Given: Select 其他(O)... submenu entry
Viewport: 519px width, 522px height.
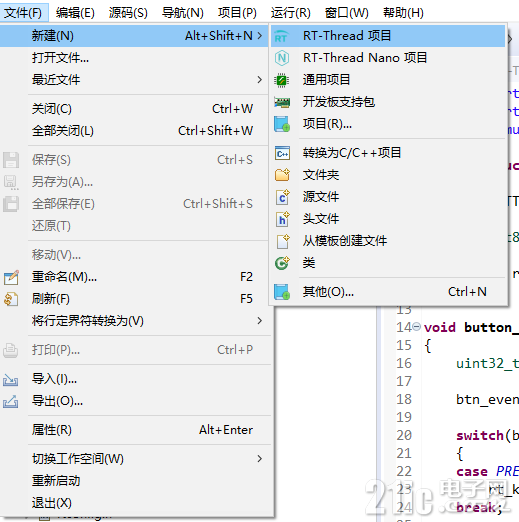Looking at the screenshot, I should [x=388, y=292].
